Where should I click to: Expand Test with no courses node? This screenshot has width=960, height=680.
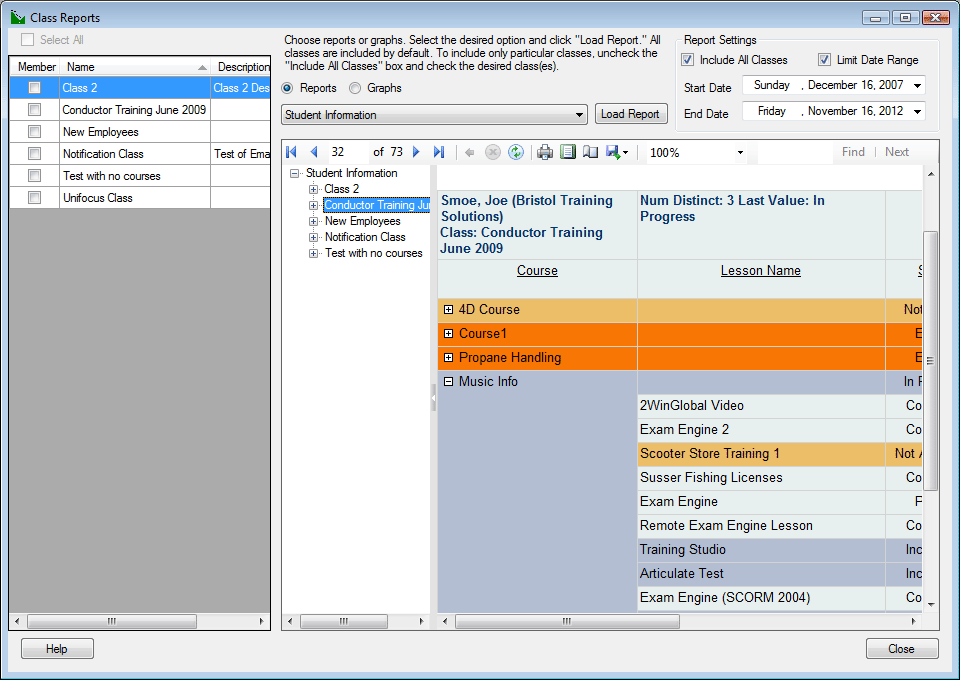(313, 253)
